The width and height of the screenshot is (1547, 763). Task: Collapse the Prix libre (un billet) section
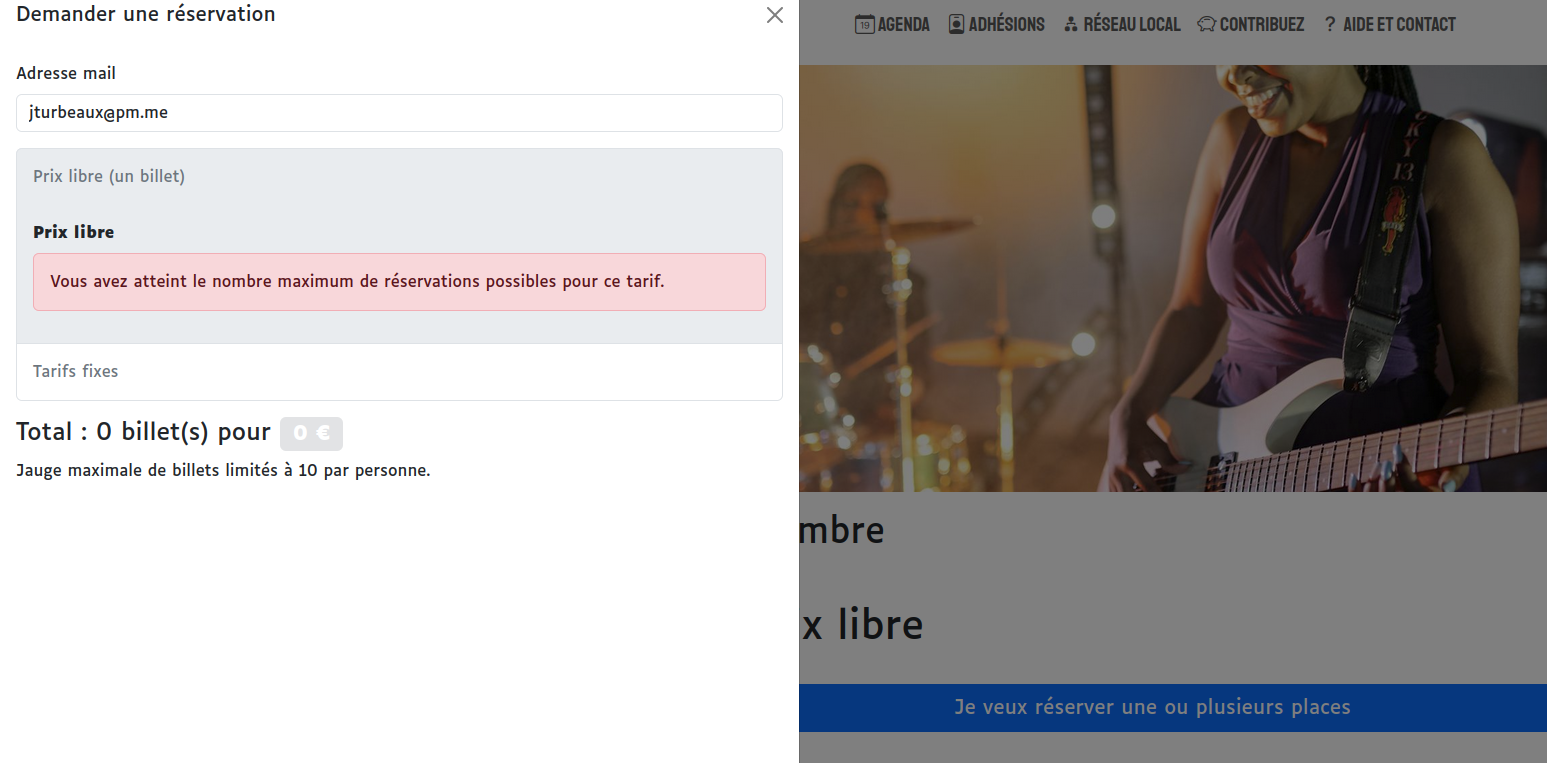point(399,176)
